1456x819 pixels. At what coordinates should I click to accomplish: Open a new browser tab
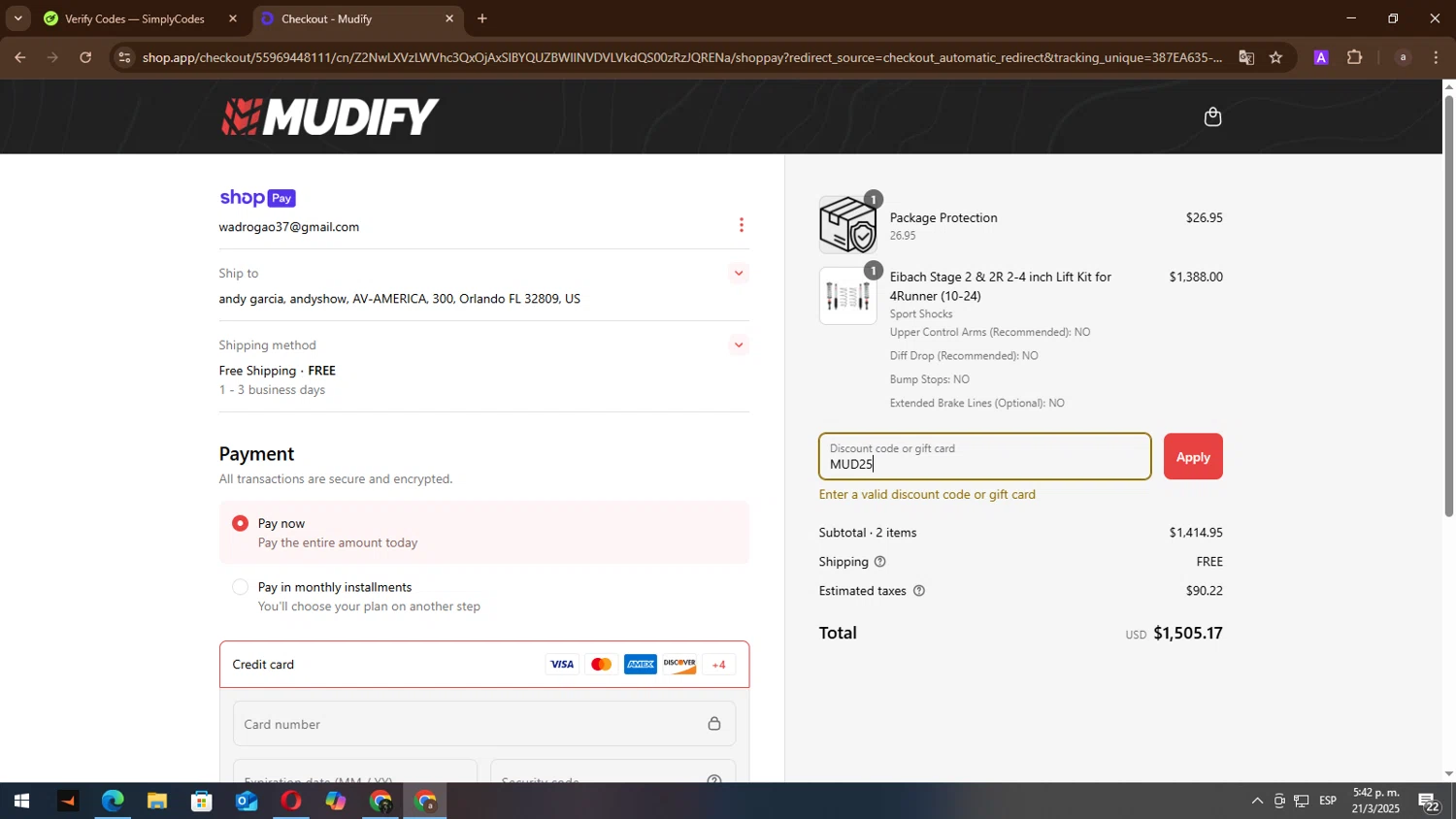tap(482, 18)
